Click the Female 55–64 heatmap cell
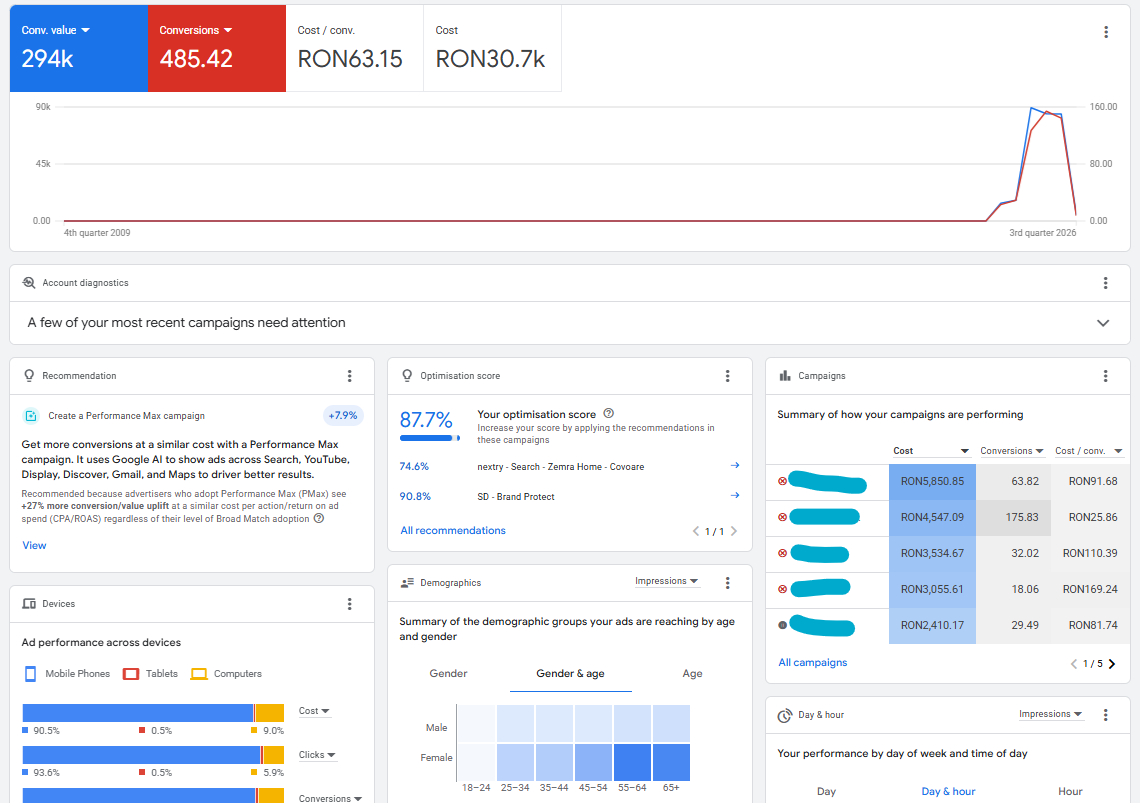1140x803 pixels. tap(632, 762)
